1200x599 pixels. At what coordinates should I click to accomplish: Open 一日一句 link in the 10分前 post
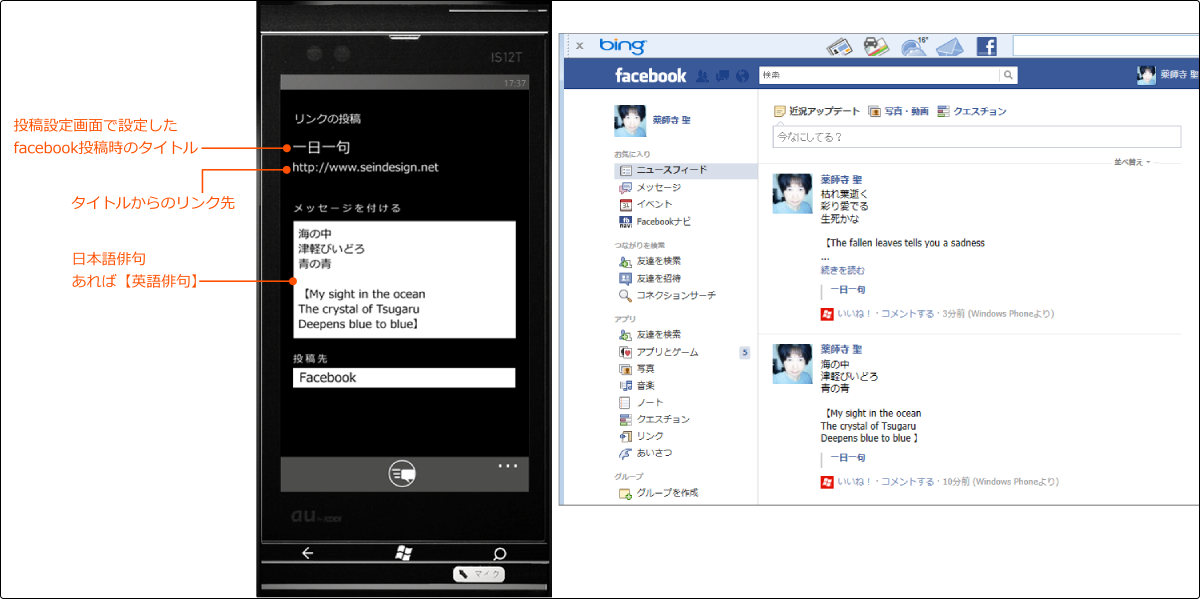click(847, 458)
